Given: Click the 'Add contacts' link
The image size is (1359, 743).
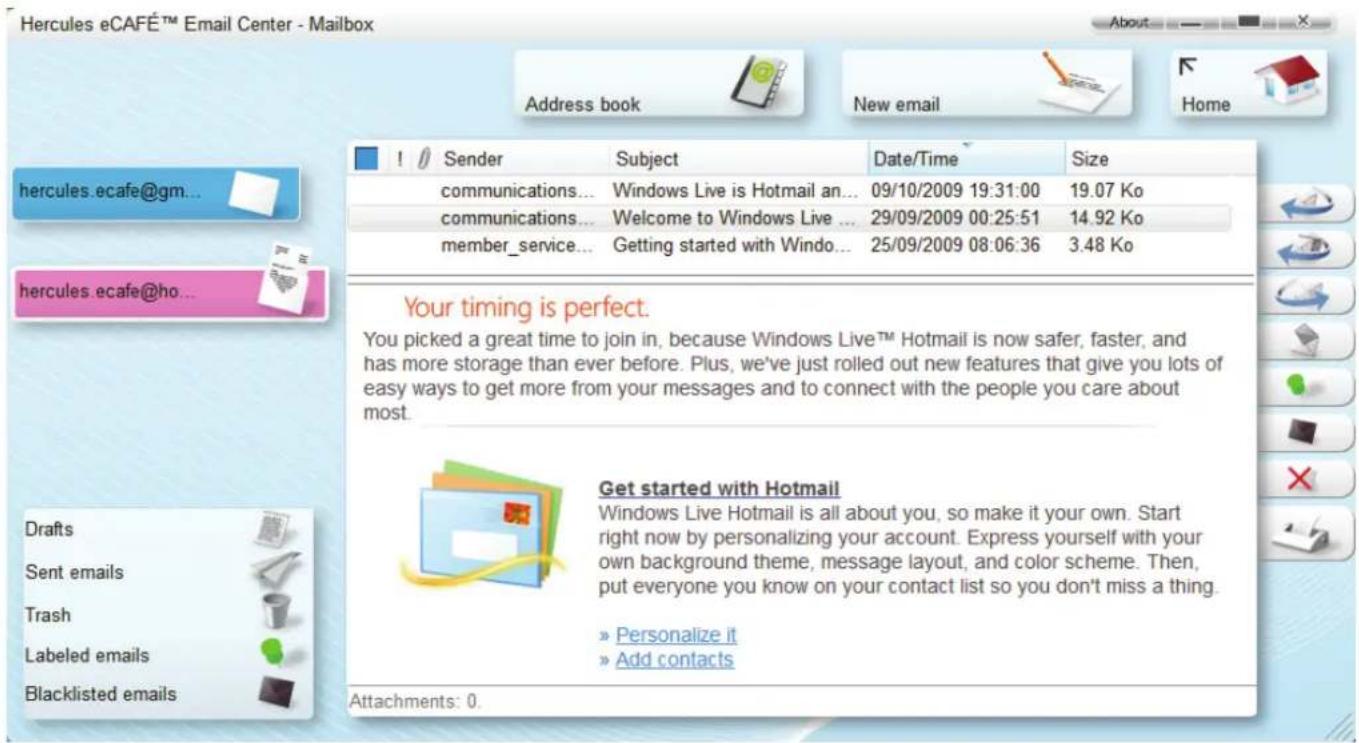Looking at the screenshot, I should [674, 660].
